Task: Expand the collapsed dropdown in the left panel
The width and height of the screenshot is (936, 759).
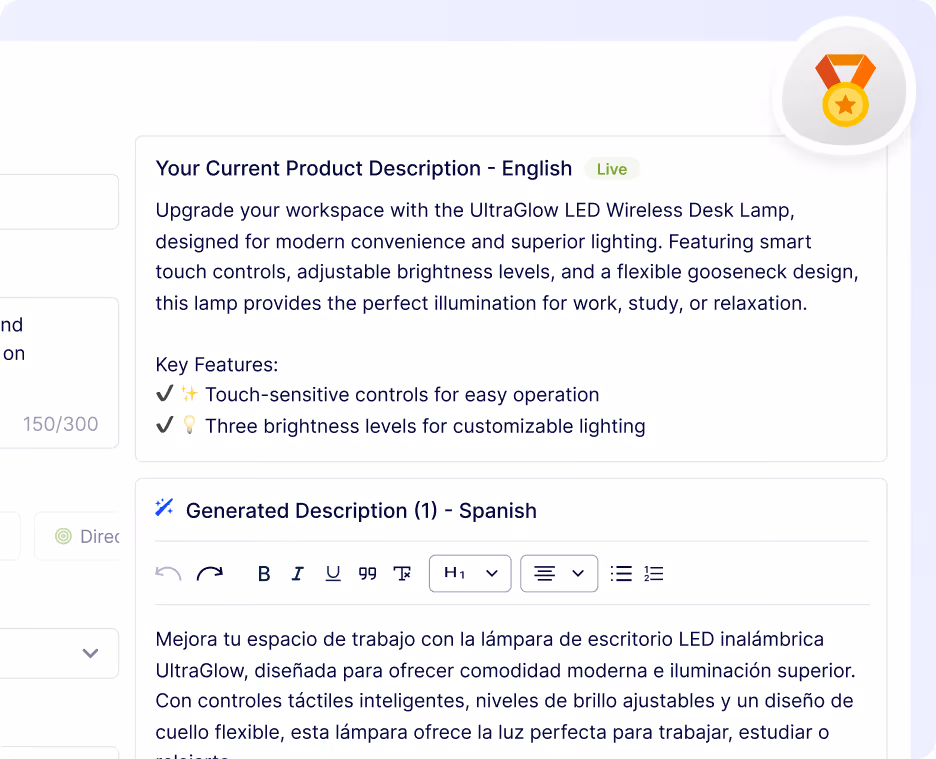Action: (x=89, y=653)
